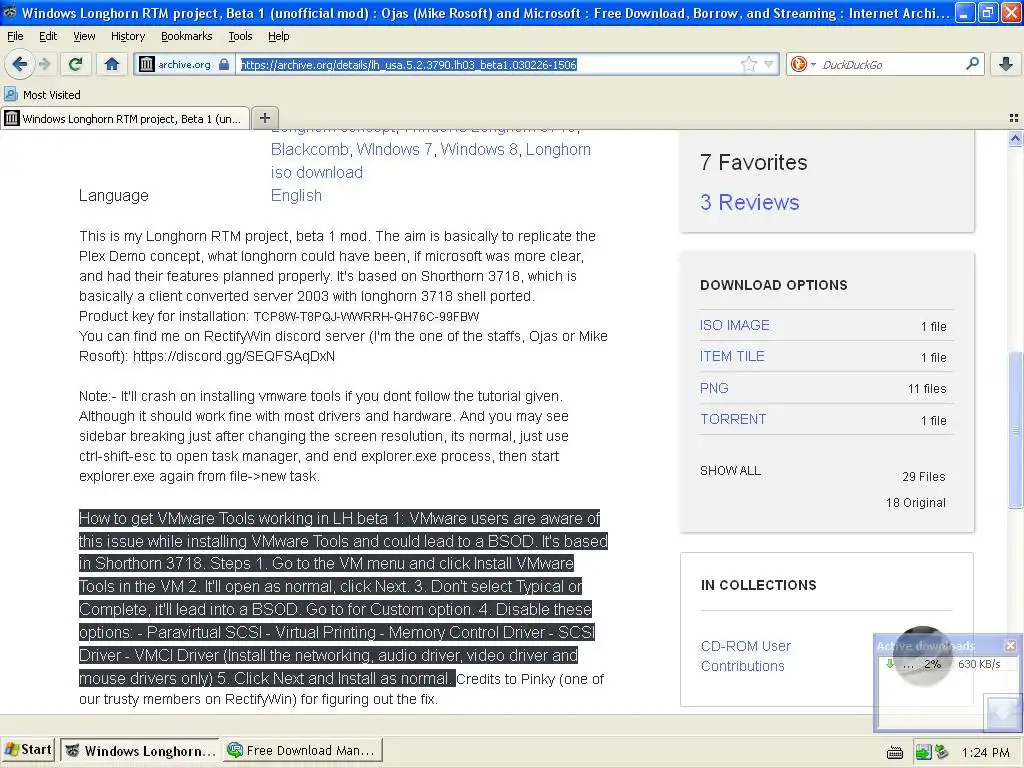The width and height of the screenshot is (1024, 768).
Task: Open the Edit menu
Action: tap(48, 36)
